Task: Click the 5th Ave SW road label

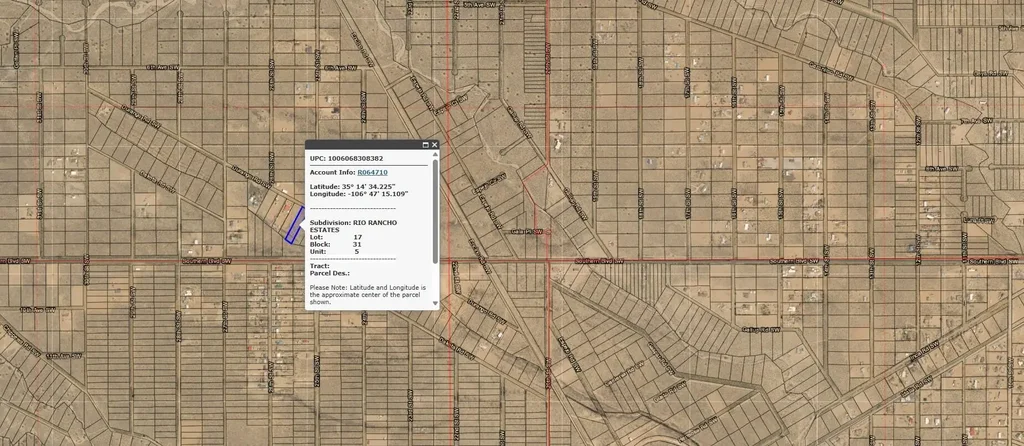Action: [x=482, y=5]
